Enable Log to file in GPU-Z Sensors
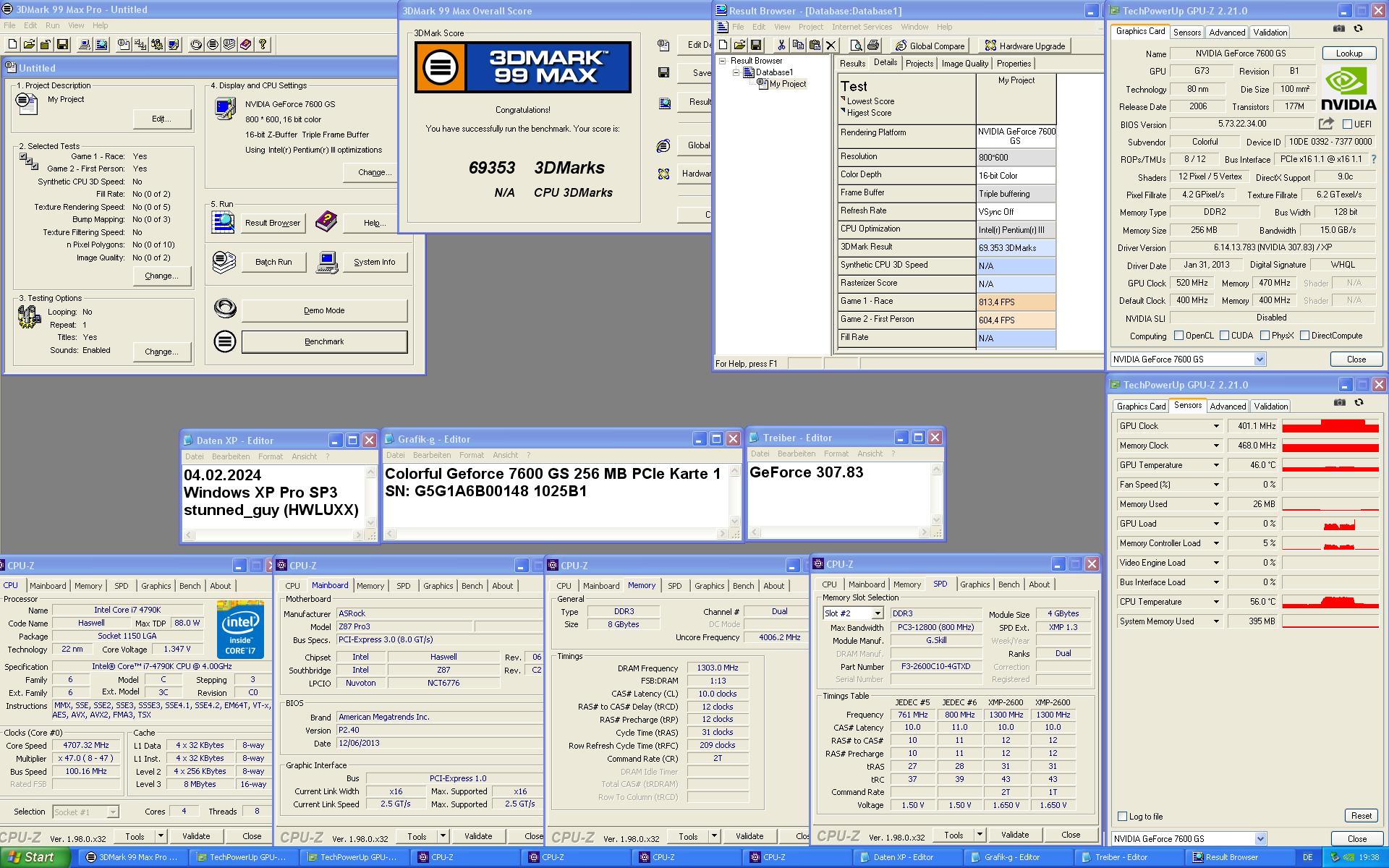1389x868 pixels. (1123, 817)
